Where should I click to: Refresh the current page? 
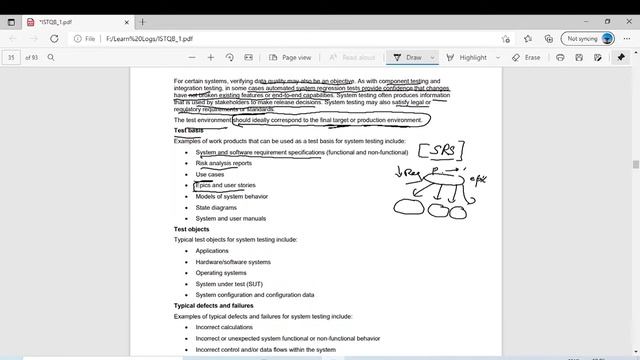54,39
